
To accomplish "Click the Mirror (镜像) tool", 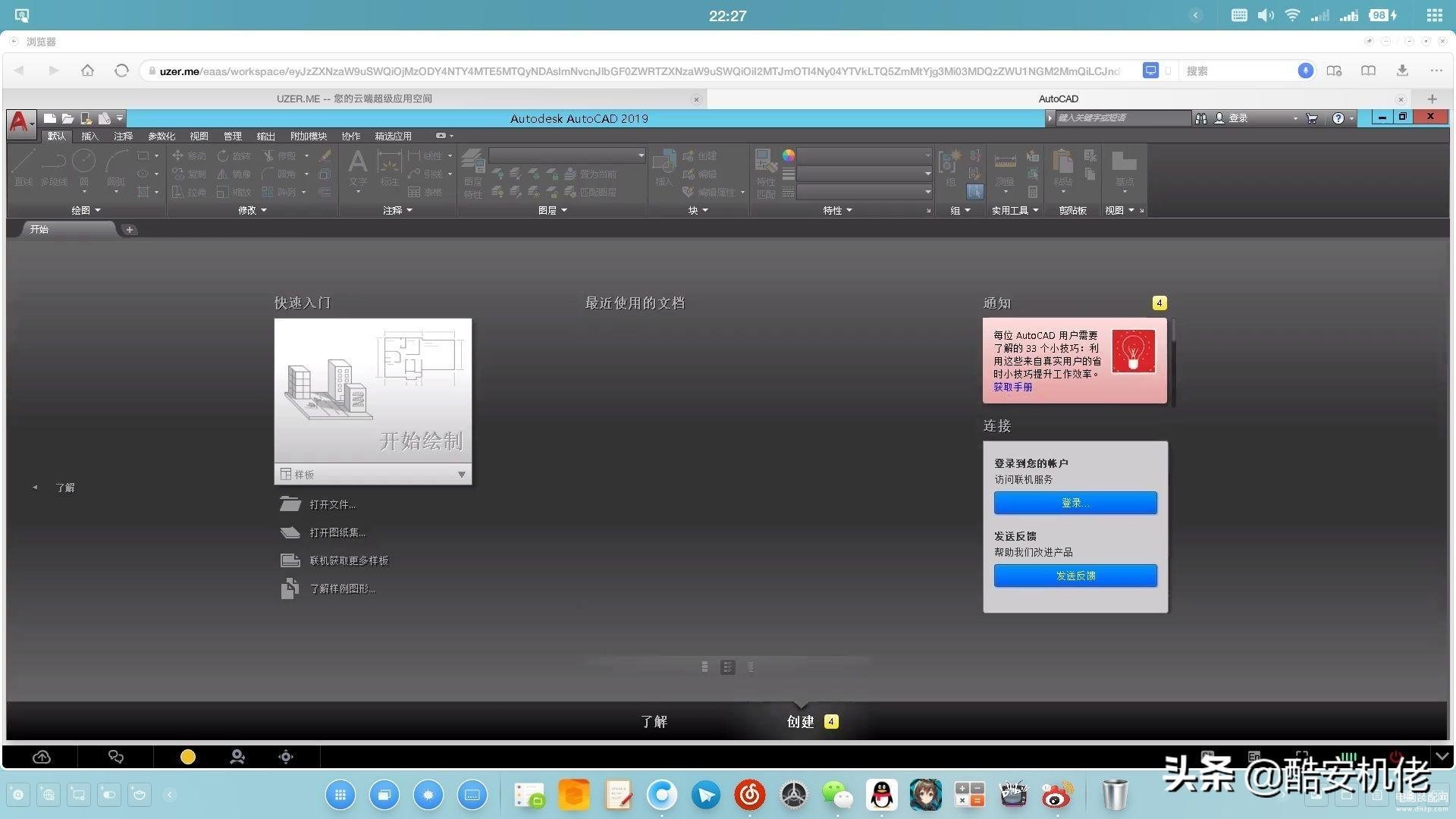I will pos(234,174).
